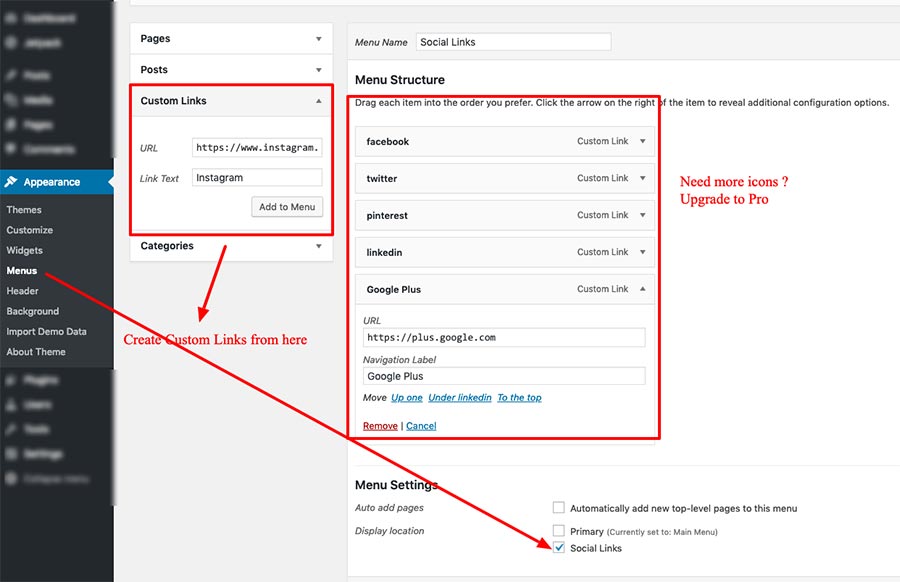
Task: Collapse the Google Plus menu item arrow
Action: (643, 289)
